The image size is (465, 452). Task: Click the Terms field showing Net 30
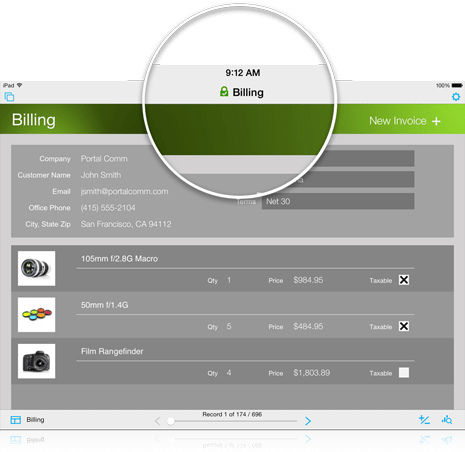tap(338, 201)
